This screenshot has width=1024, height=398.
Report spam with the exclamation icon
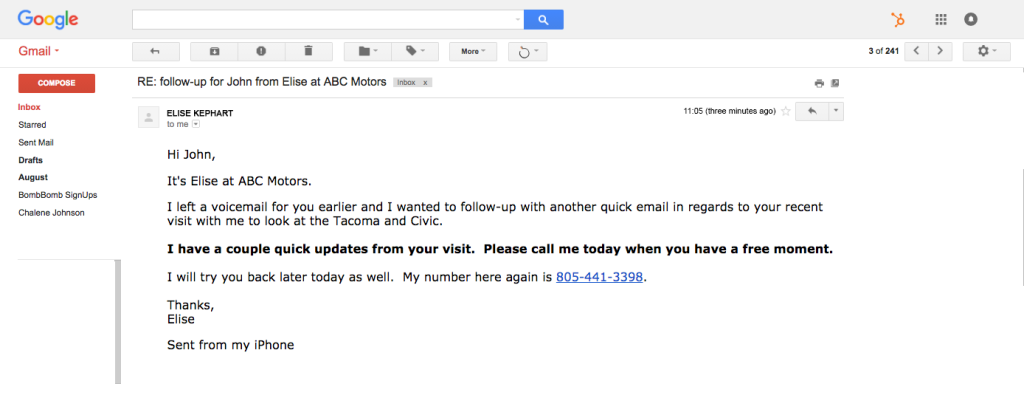tap(261, 51)
